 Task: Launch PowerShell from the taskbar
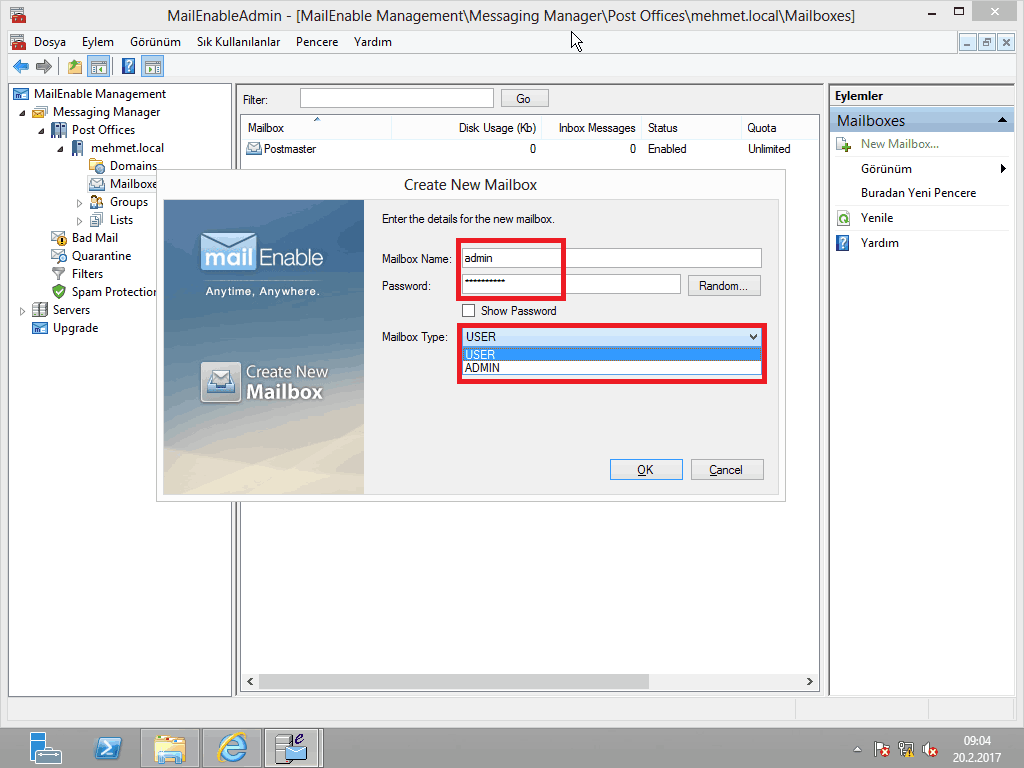coord(108,747)
